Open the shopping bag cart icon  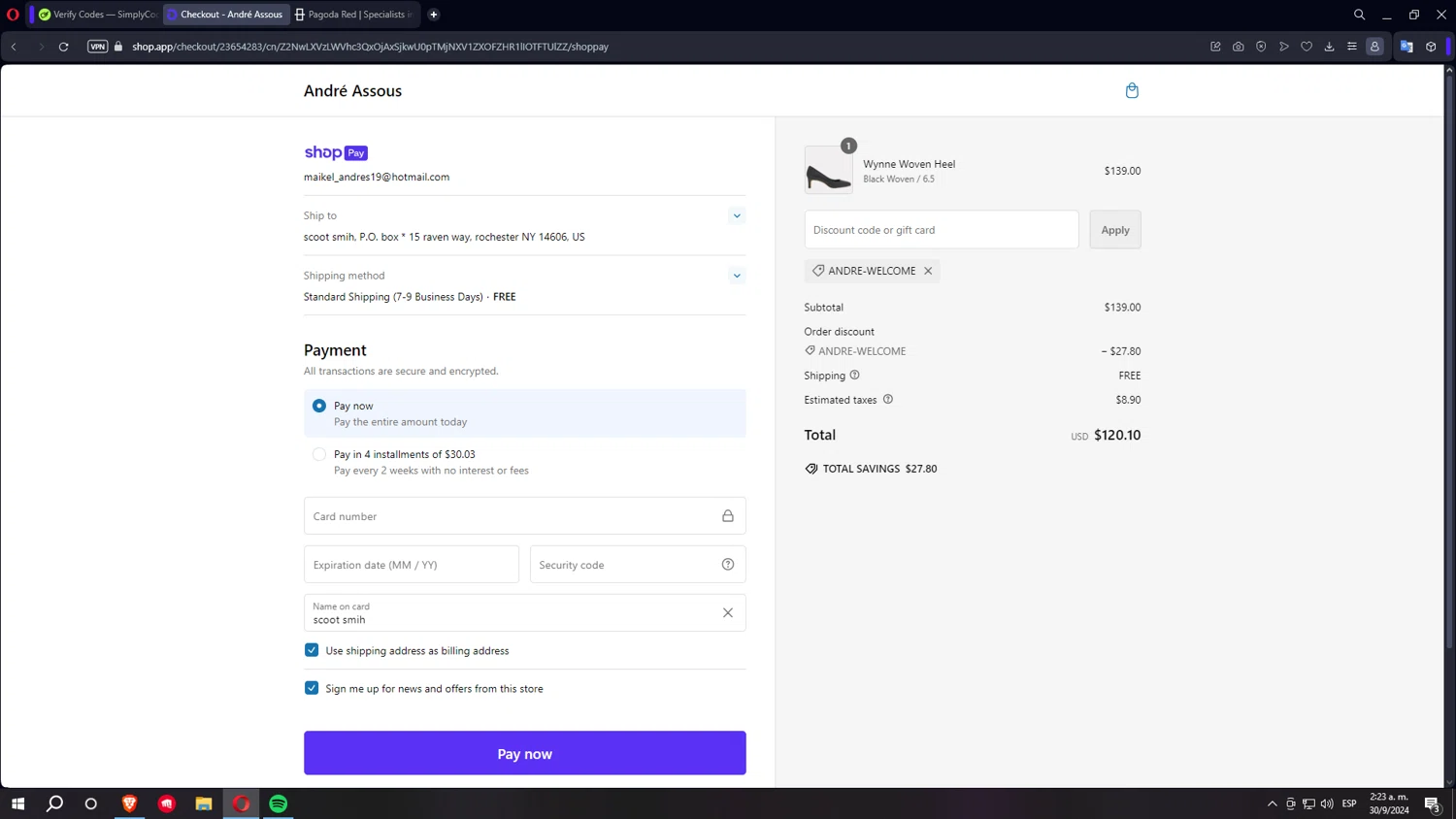[1132, 90]
